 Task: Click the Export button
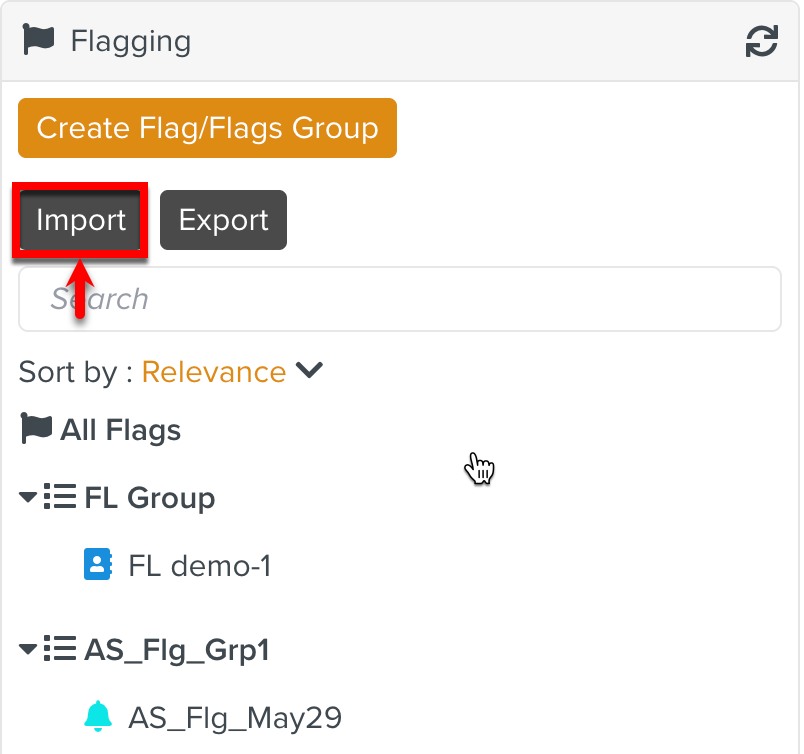pyautogui.click(x=224, y=220)
